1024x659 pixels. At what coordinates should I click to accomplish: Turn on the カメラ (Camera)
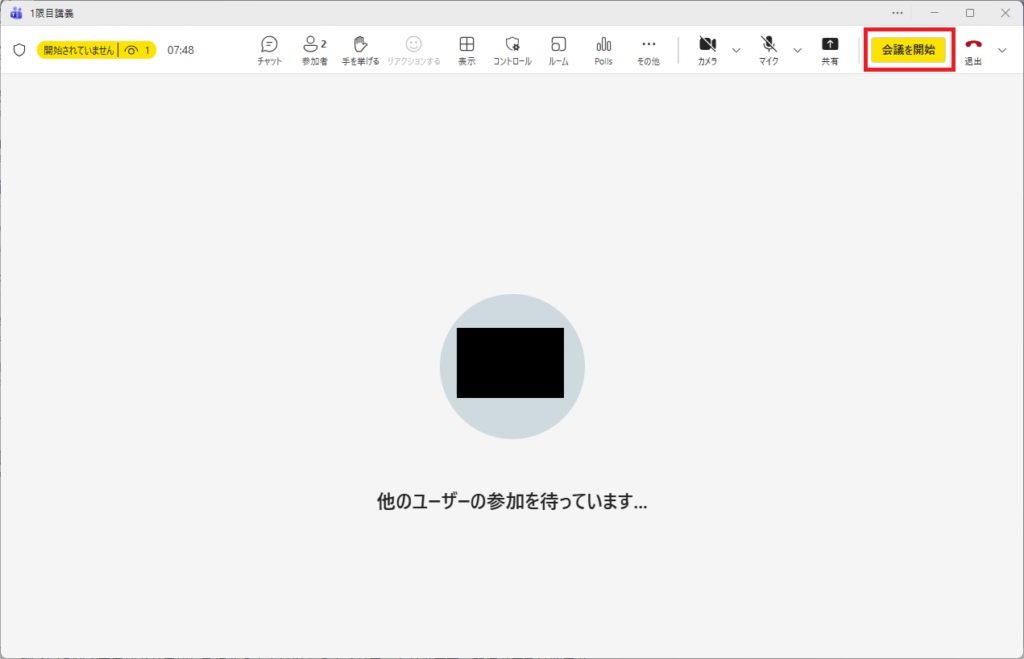(x=707, y=49)
